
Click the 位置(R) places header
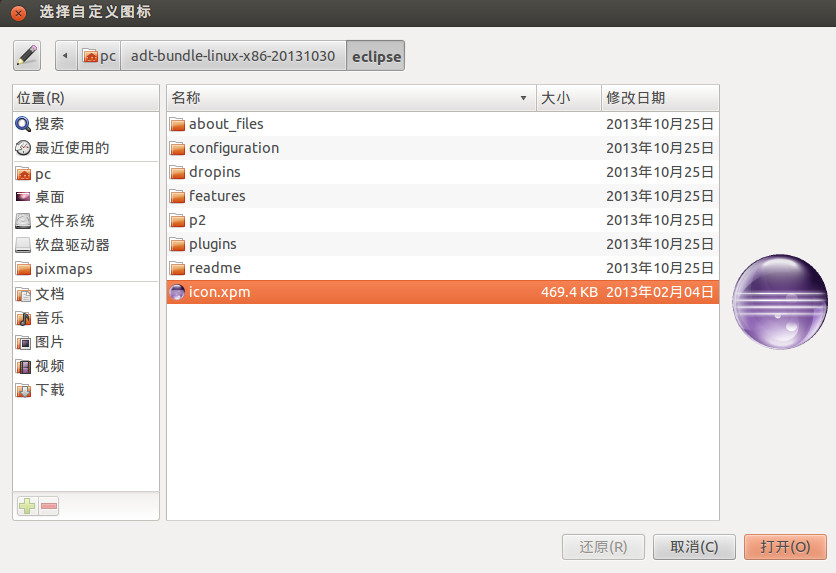point(86,98)
